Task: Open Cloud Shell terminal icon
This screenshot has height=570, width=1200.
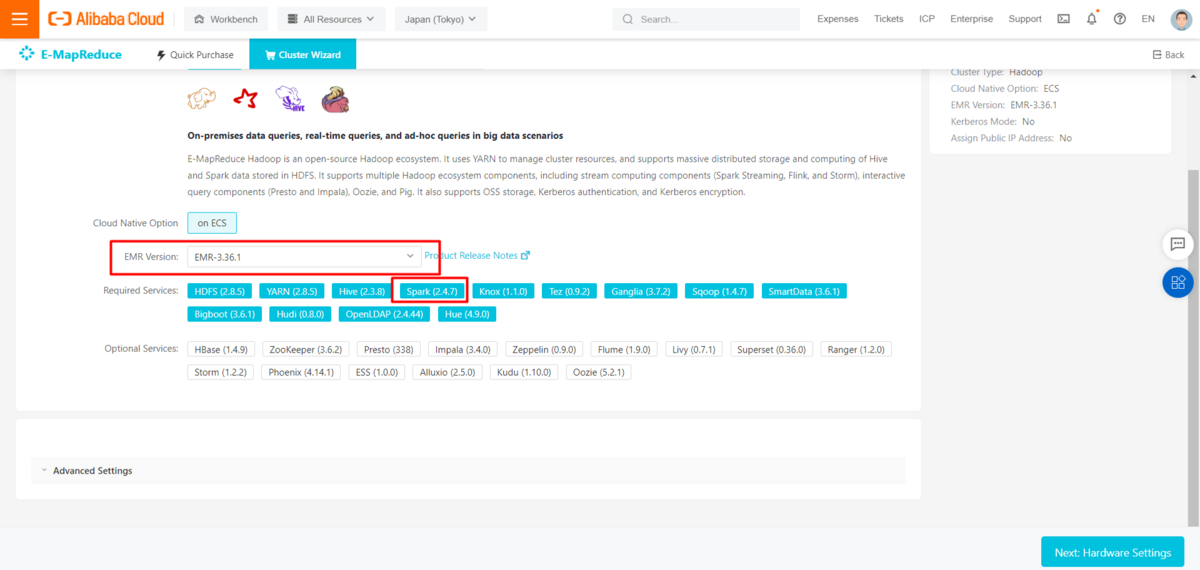Action: coord(1063,19)
